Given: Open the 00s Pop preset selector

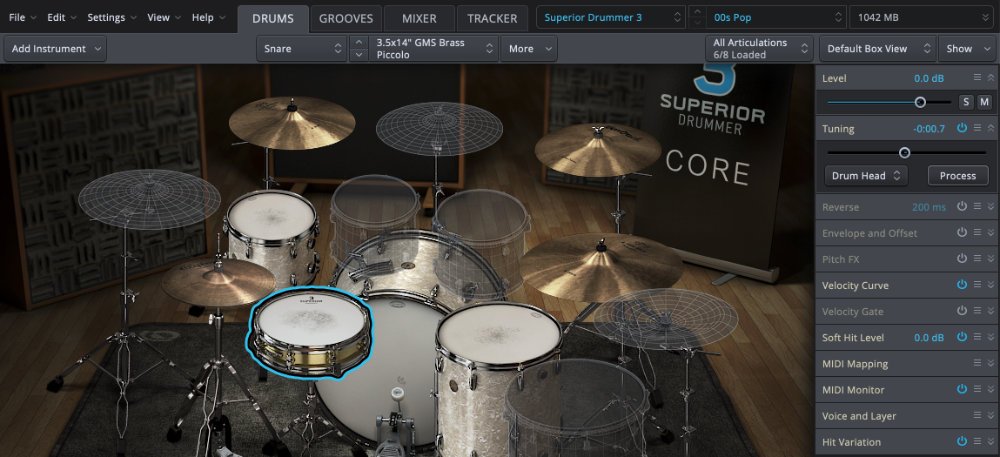Looking at the screenshot, I should tap(776, 17).
